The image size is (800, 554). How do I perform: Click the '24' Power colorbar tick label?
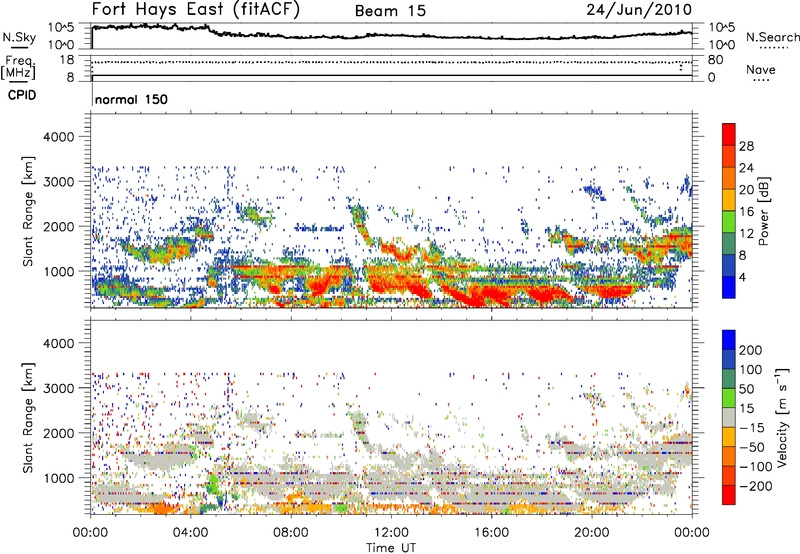[x=746, y=168]
